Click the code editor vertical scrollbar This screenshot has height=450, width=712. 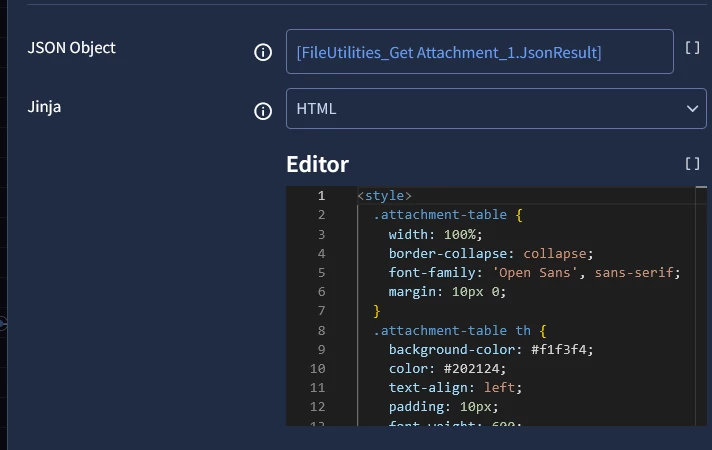(x=701, y=306)
